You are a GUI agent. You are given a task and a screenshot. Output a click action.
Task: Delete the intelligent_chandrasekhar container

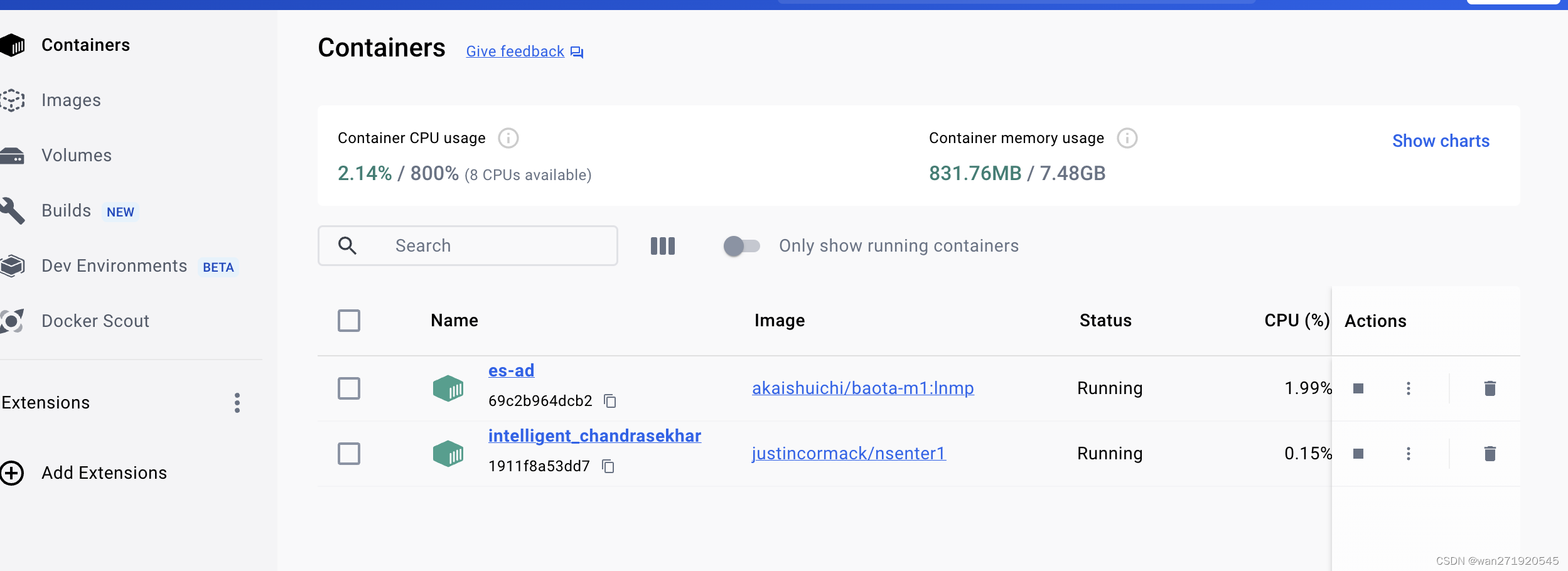point(1490,454)
